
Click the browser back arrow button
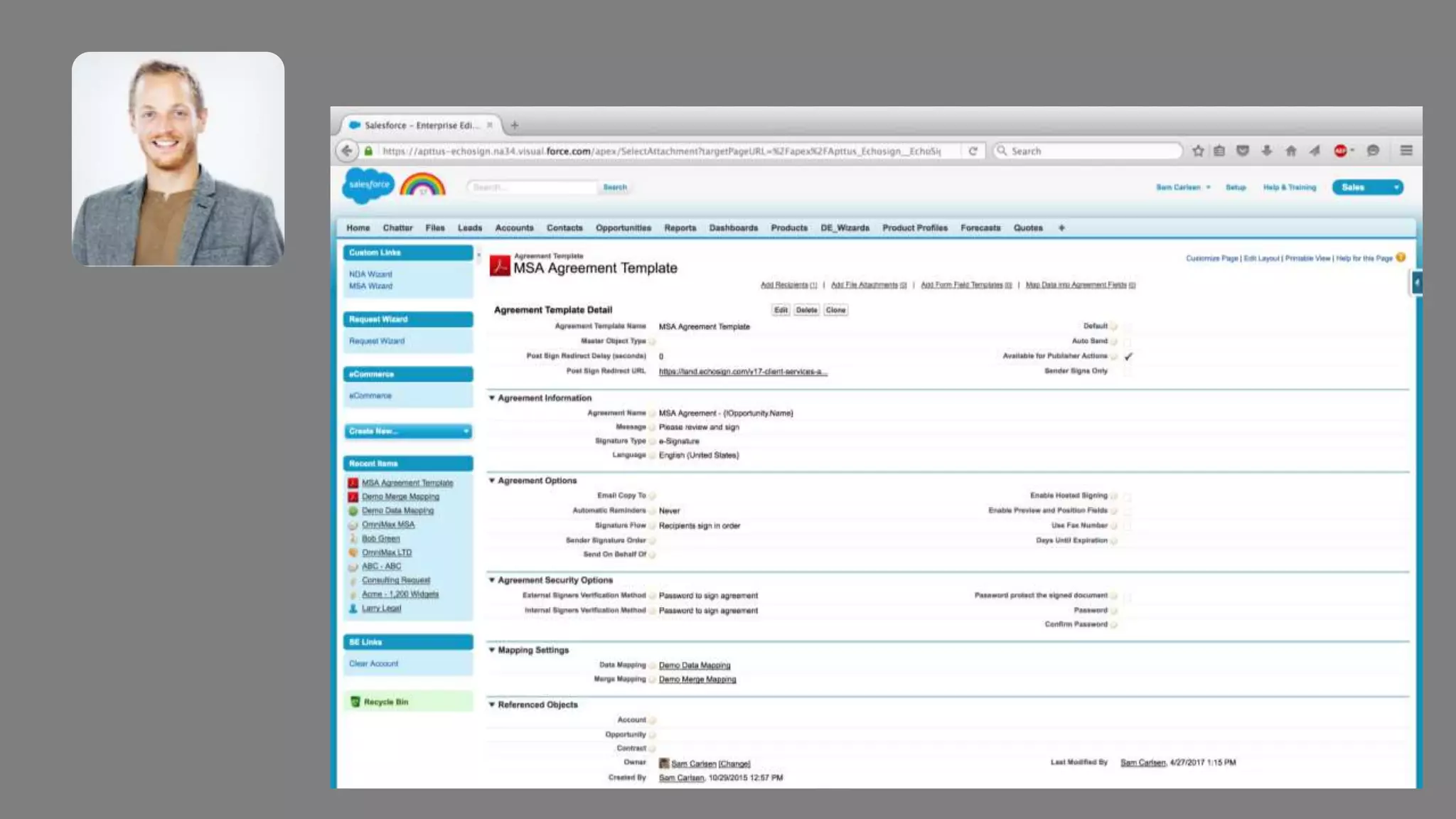click(x=346, y=151)
